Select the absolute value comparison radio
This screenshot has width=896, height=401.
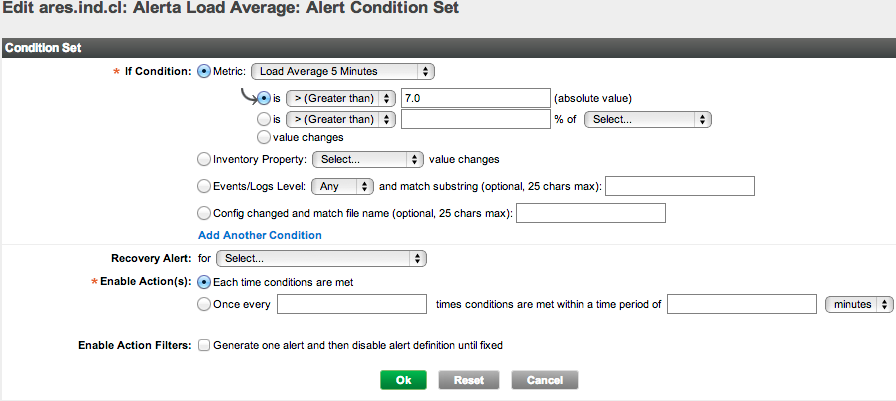(264, 98)
